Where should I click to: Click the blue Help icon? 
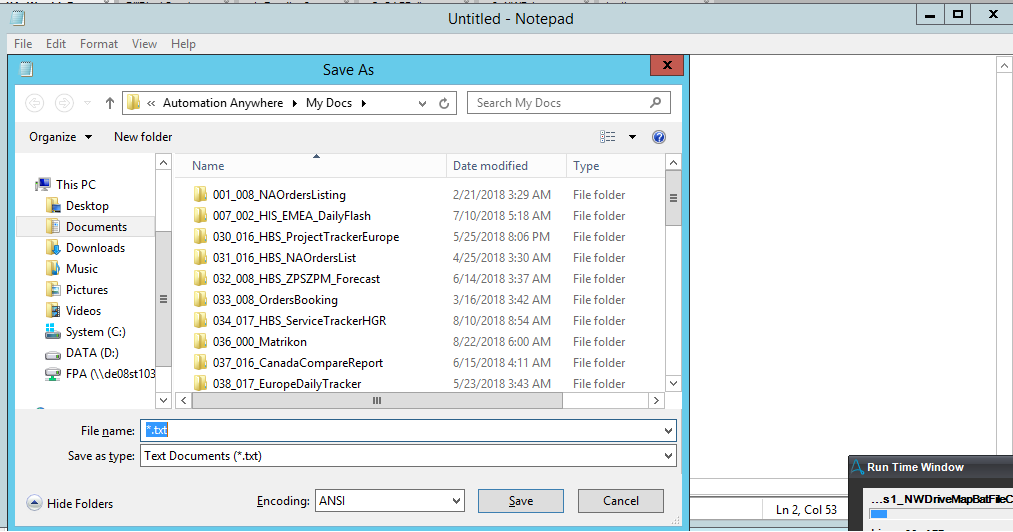point(659,137)
